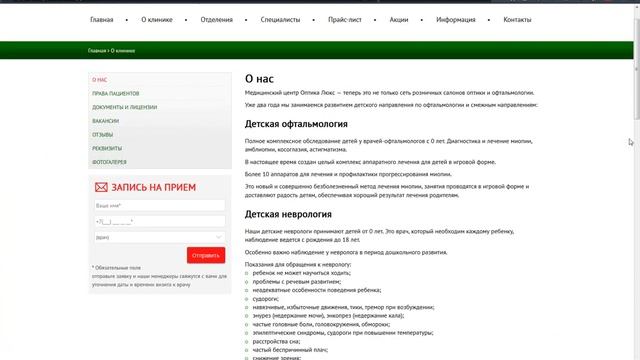The width and height of the screenshot is (640, 360).
Task: Click the envelope icon beside Запись на прием
Action: [101, 187]
